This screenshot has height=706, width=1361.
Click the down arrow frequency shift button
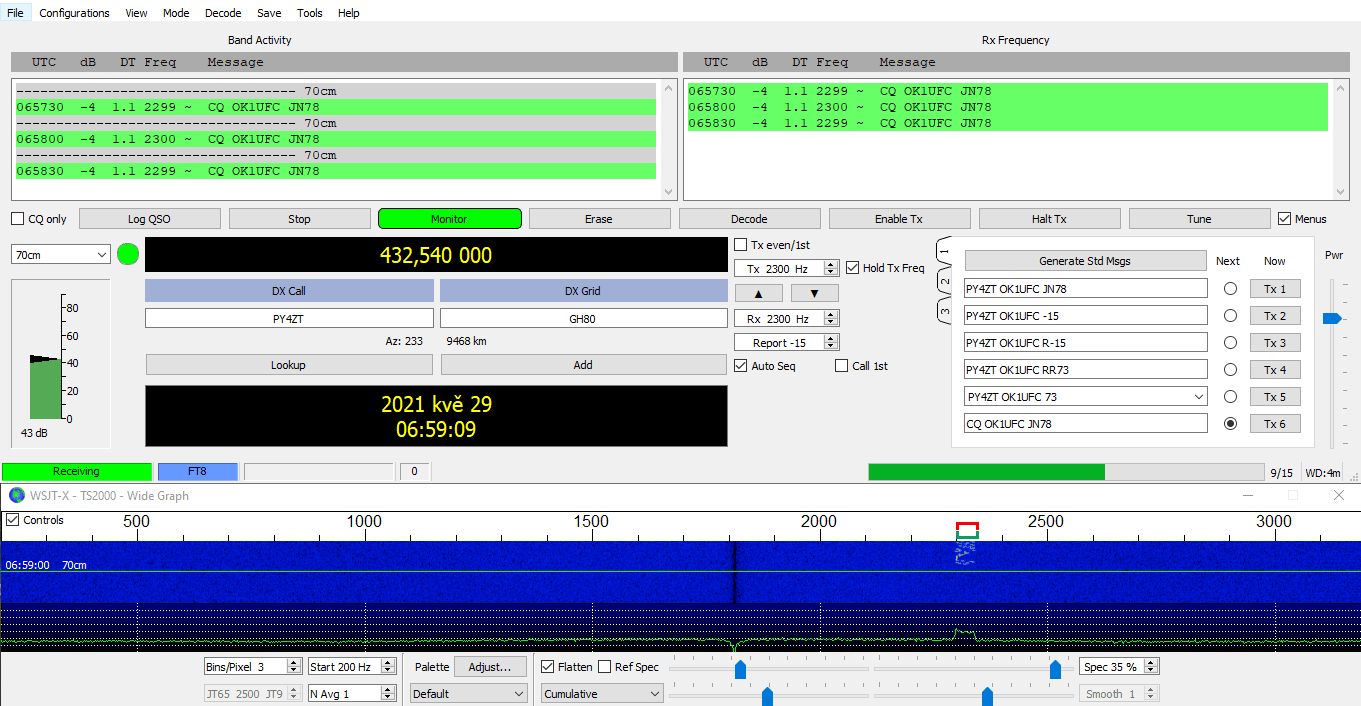(x=815, y=293)
